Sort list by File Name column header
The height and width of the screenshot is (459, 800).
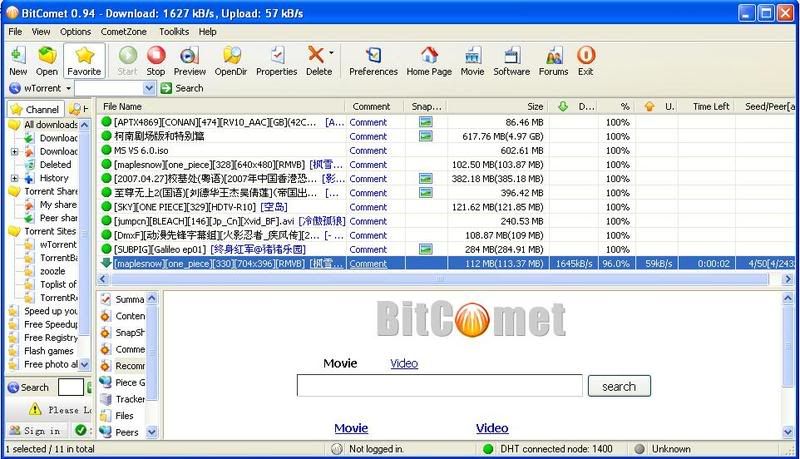pyautogui.click(x=221, y=106)
